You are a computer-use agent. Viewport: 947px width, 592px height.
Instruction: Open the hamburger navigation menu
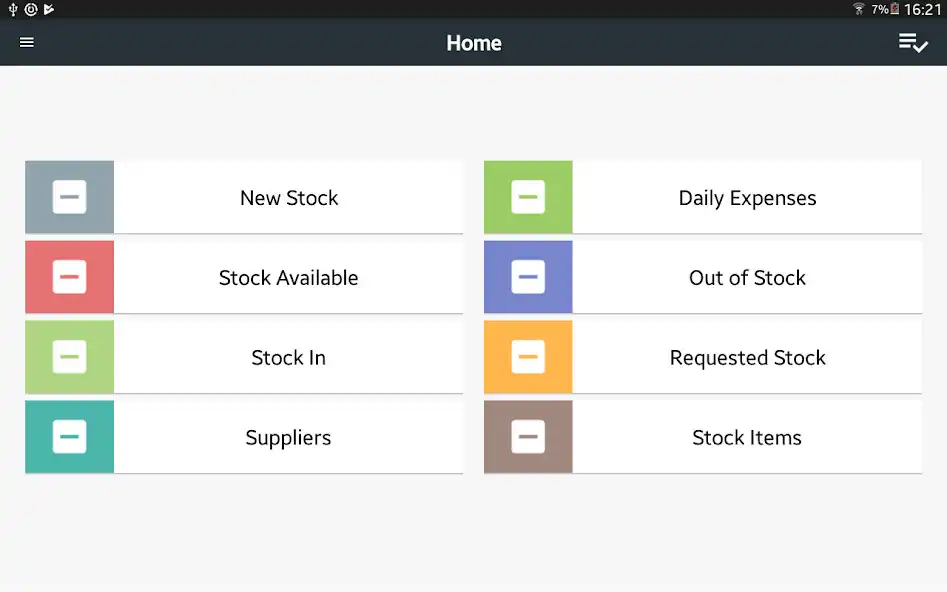tap(27, 43)
